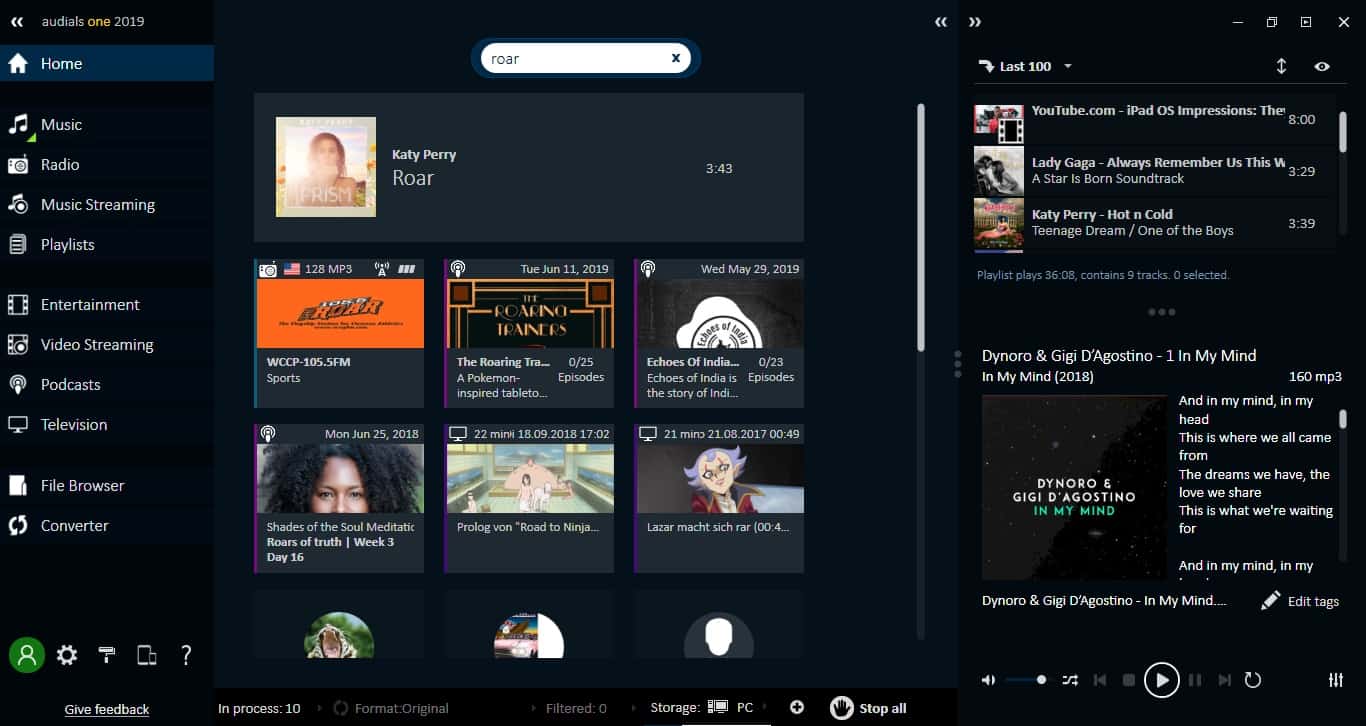Open the Home section in sidebar
The width and height of the screenshot is (1366, 726).
coord(106,63)
